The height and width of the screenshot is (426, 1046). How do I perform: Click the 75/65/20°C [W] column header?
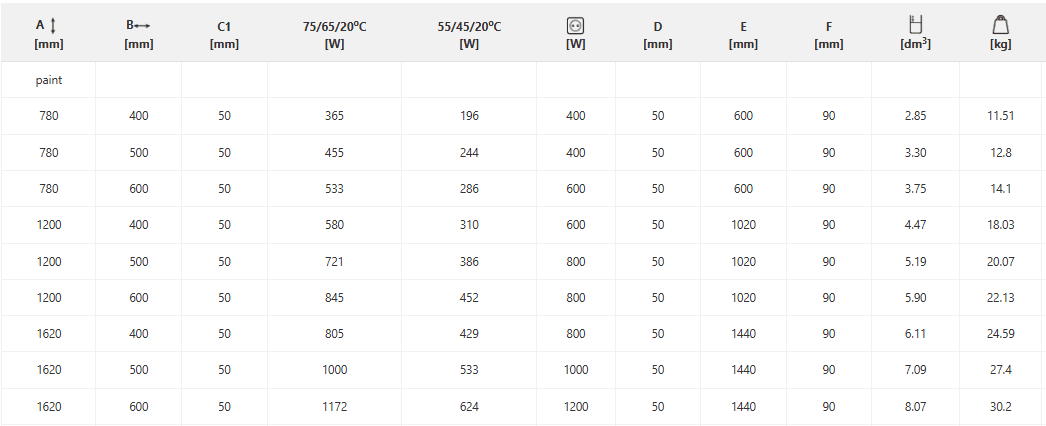(334, 35)
